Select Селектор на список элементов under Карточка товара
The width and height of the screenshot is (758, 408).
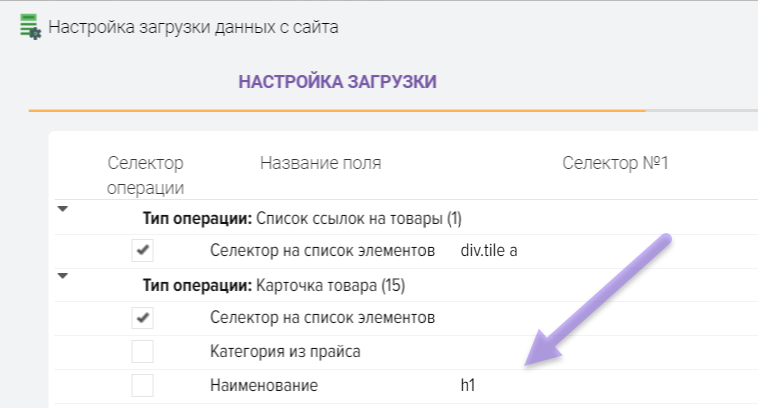[x=322, y=318]
